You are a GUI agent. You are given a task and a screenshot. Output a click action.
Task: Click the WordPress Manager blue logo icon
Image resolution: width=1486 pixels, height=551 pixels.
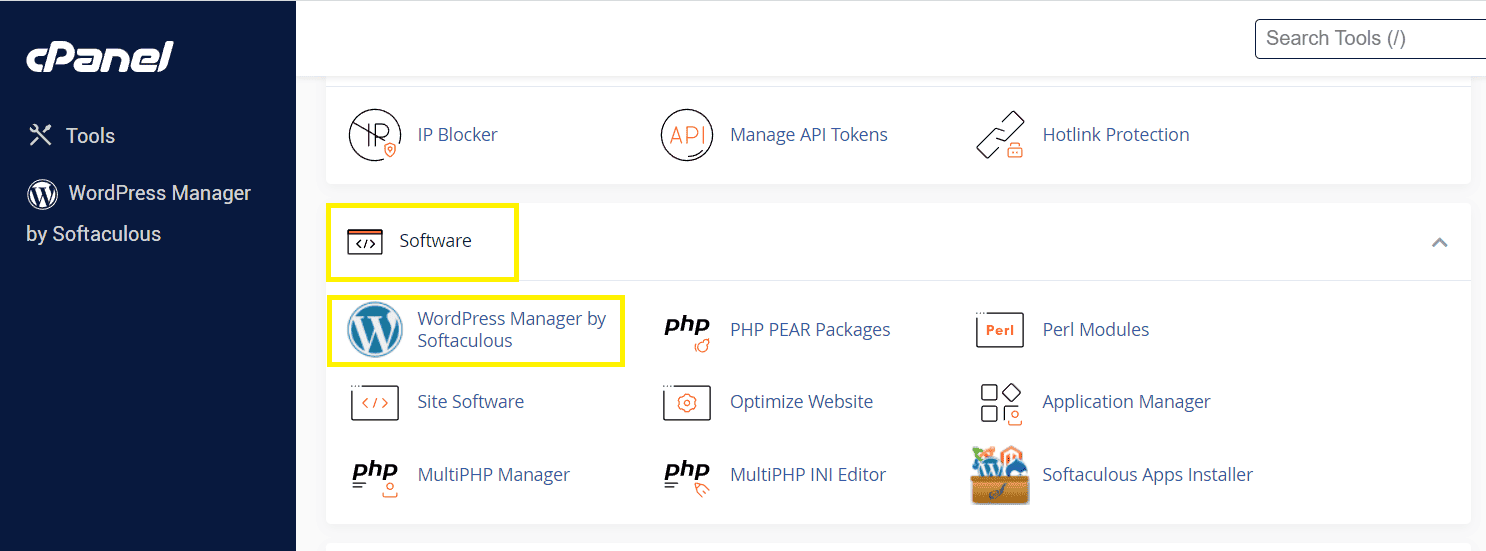coord(375,330)
